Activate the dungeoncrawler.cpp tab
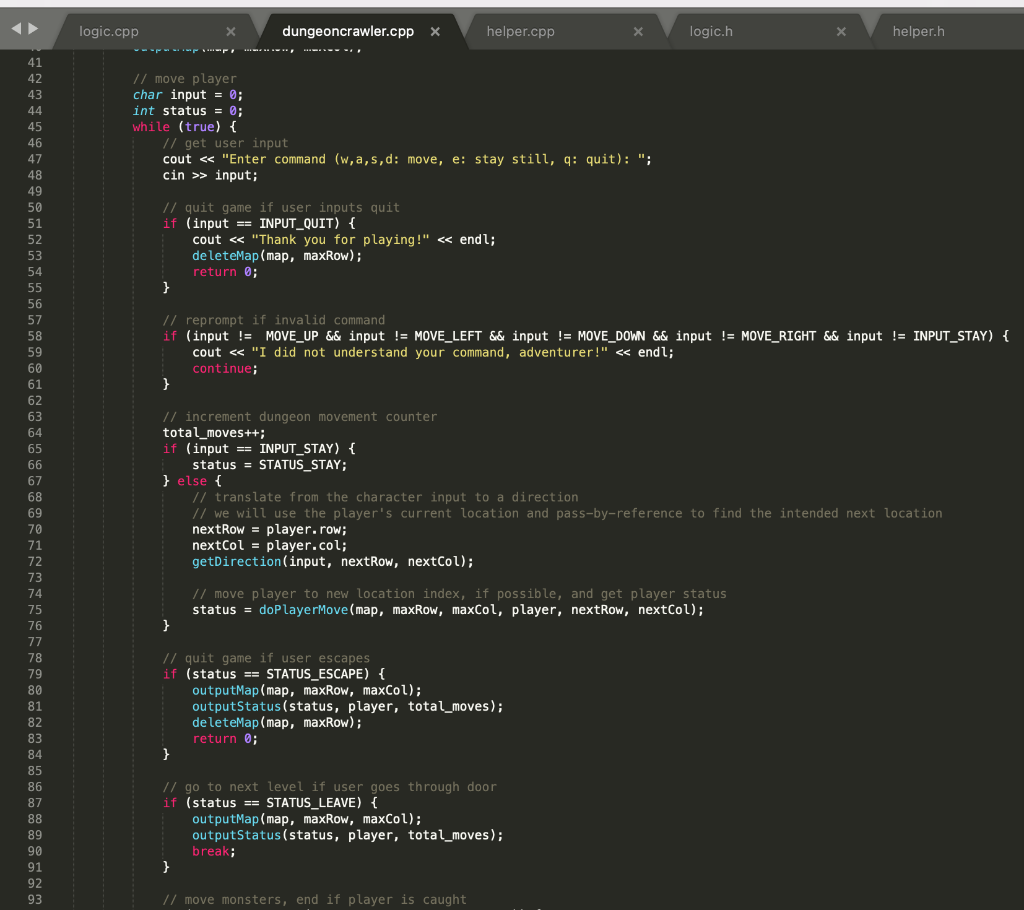Screen dimensions: 1024x910 pyautogui.click(x=347, y=32)
